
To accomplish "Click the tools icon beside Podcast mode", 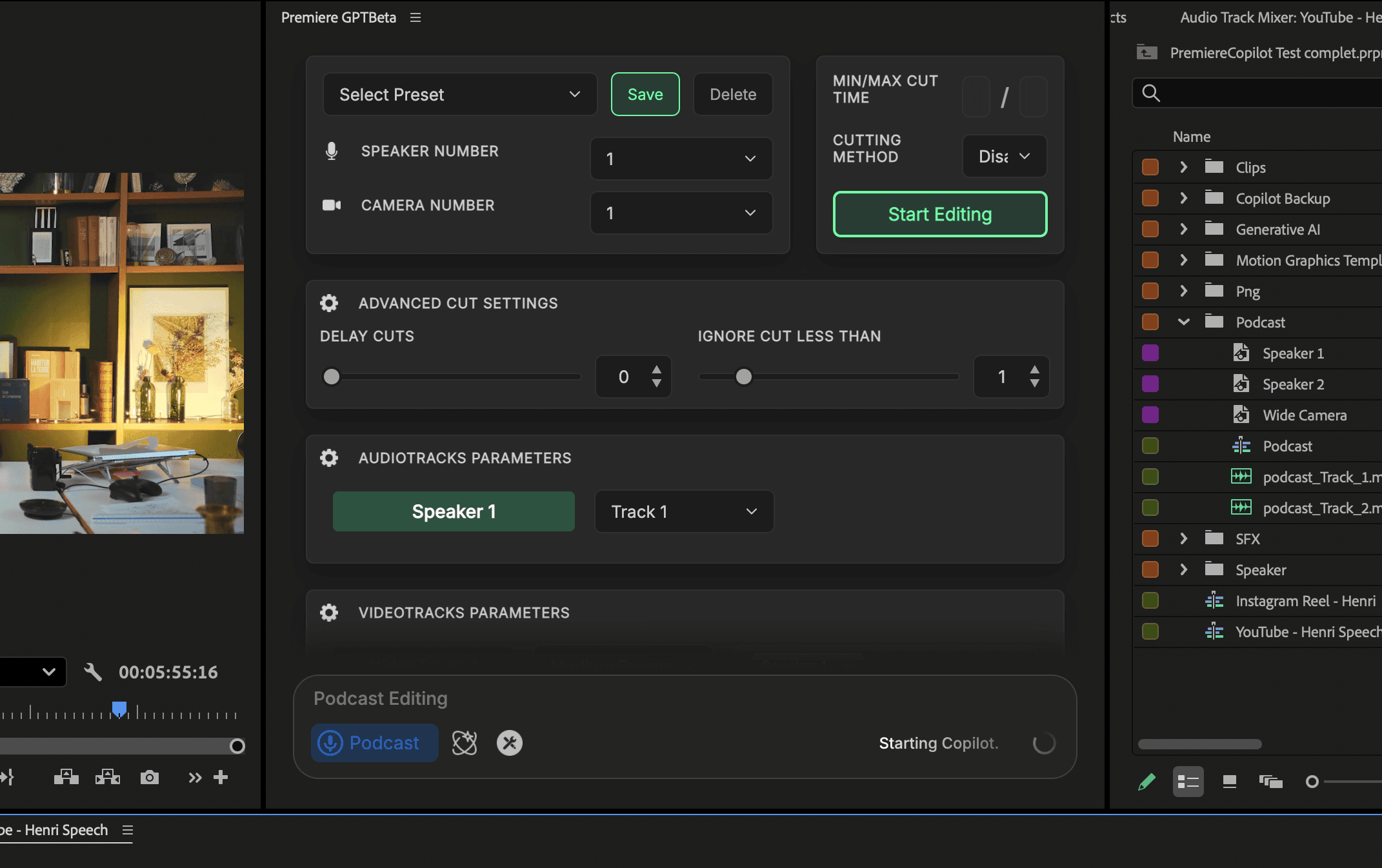I will (x=509, y=743).
